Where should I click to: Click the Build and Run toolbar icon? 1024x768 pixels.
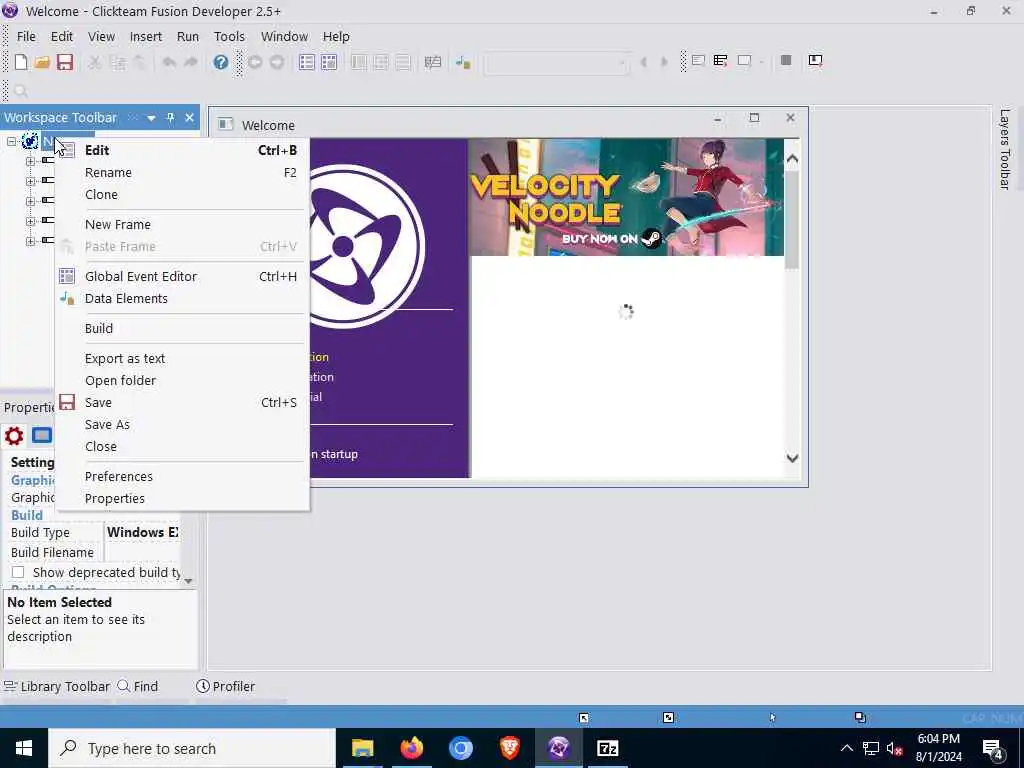(815, 60)
